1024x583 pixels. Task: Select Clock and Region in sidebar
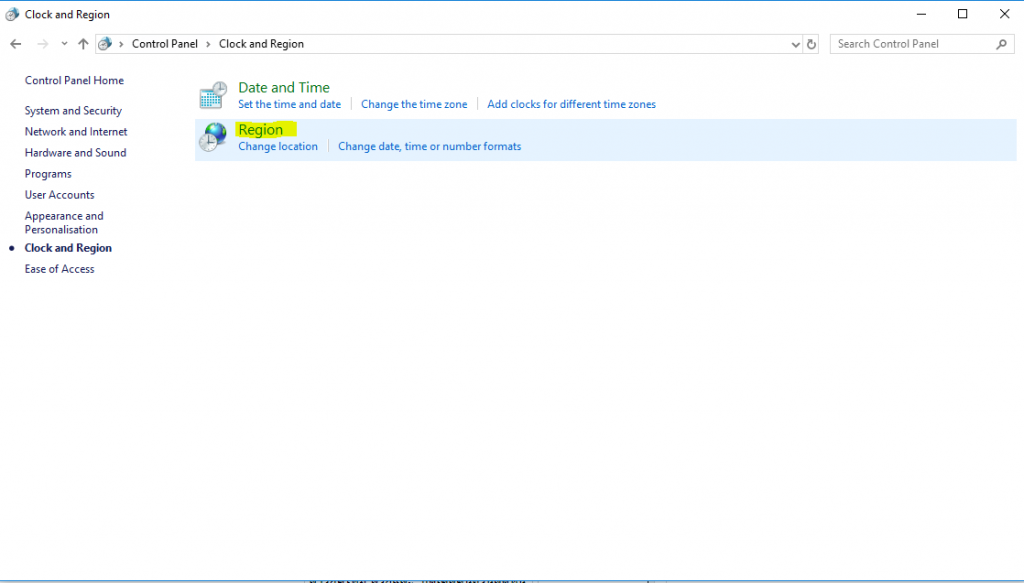69,248
